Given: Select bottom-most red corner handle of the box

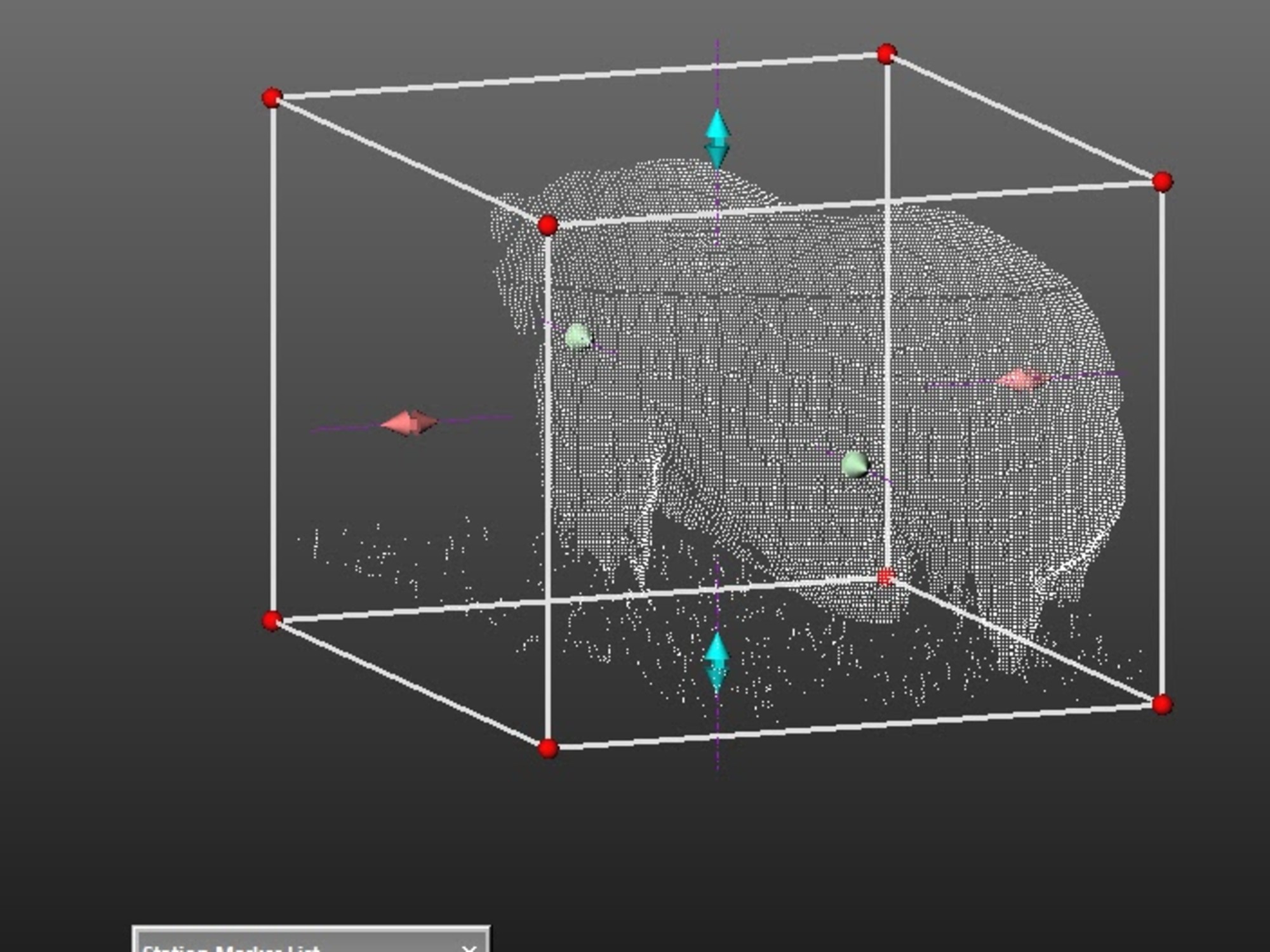Looking at the screenshot, I should click(547, 748).
